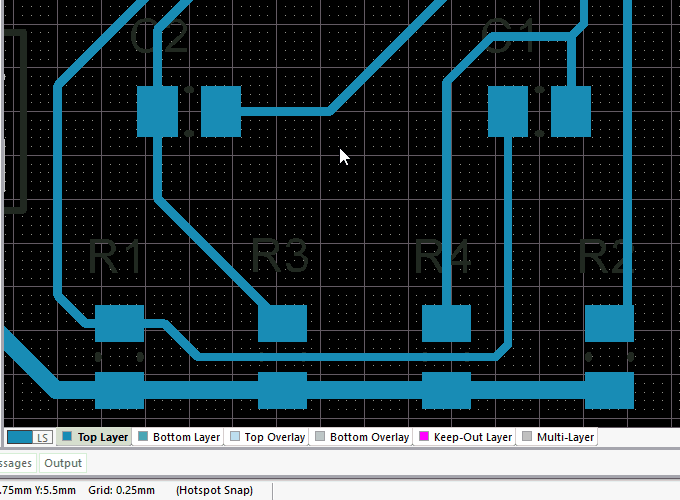Select the left pad of capacitor C2
Image resolution: width=680 pixels, height=500 pixels.
157,111
